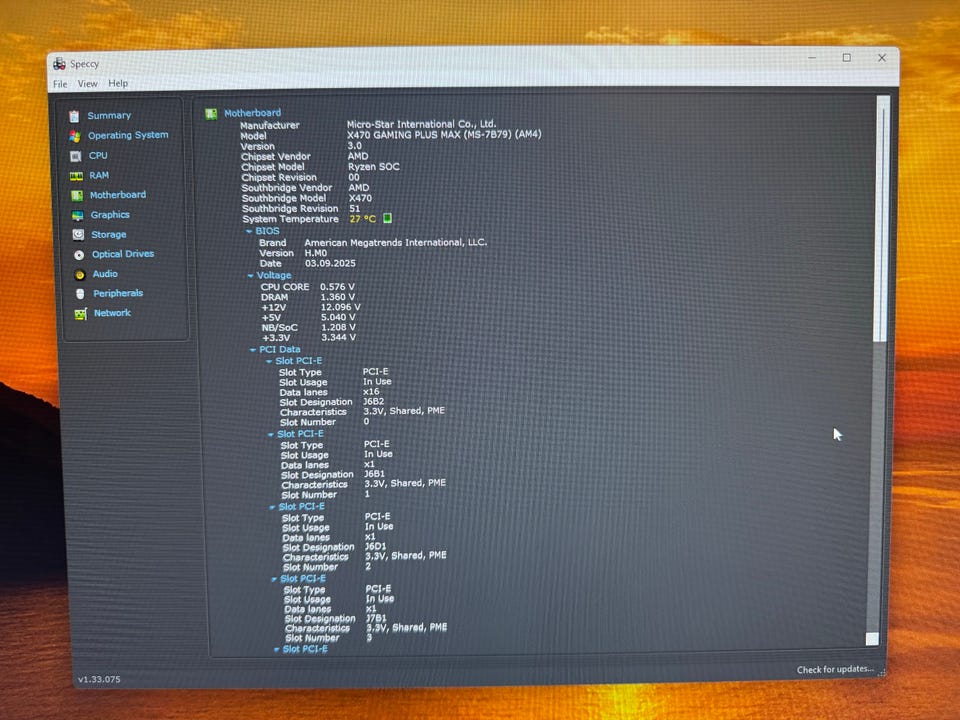Click the Motherboard header icon in main panel

click(211, 114)
